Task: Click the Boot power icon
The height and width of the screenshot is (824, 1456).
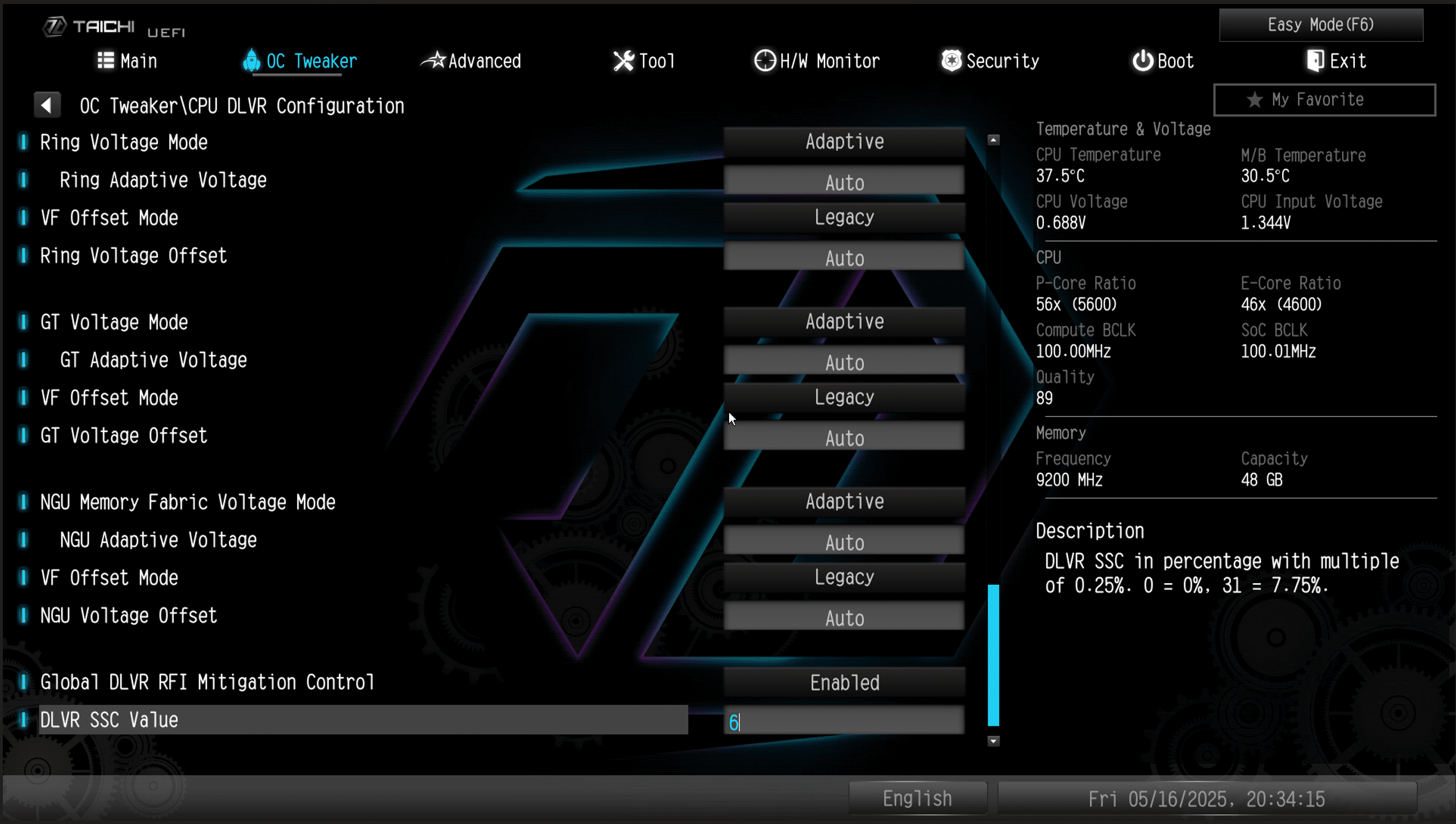Action: click(x=1142, y=60)
